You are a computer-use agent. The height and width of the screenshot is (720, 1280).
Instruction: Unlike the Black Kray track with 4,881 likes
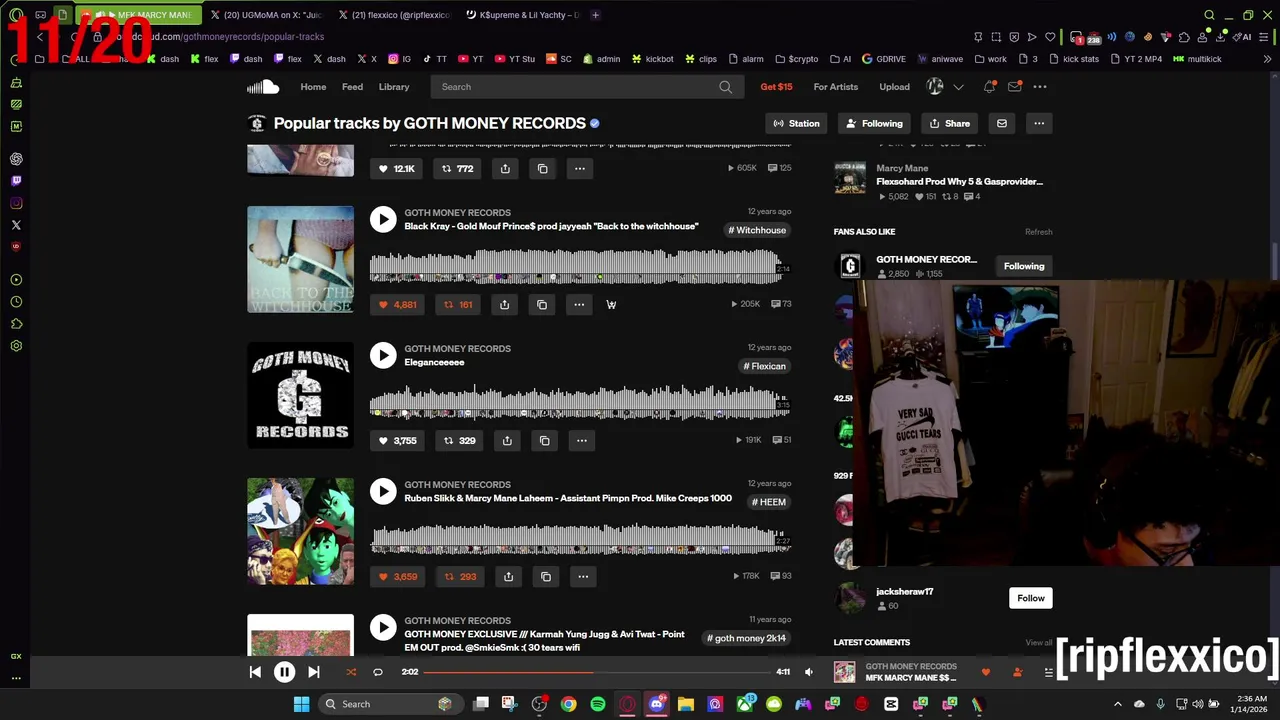(x=398, y=304)
